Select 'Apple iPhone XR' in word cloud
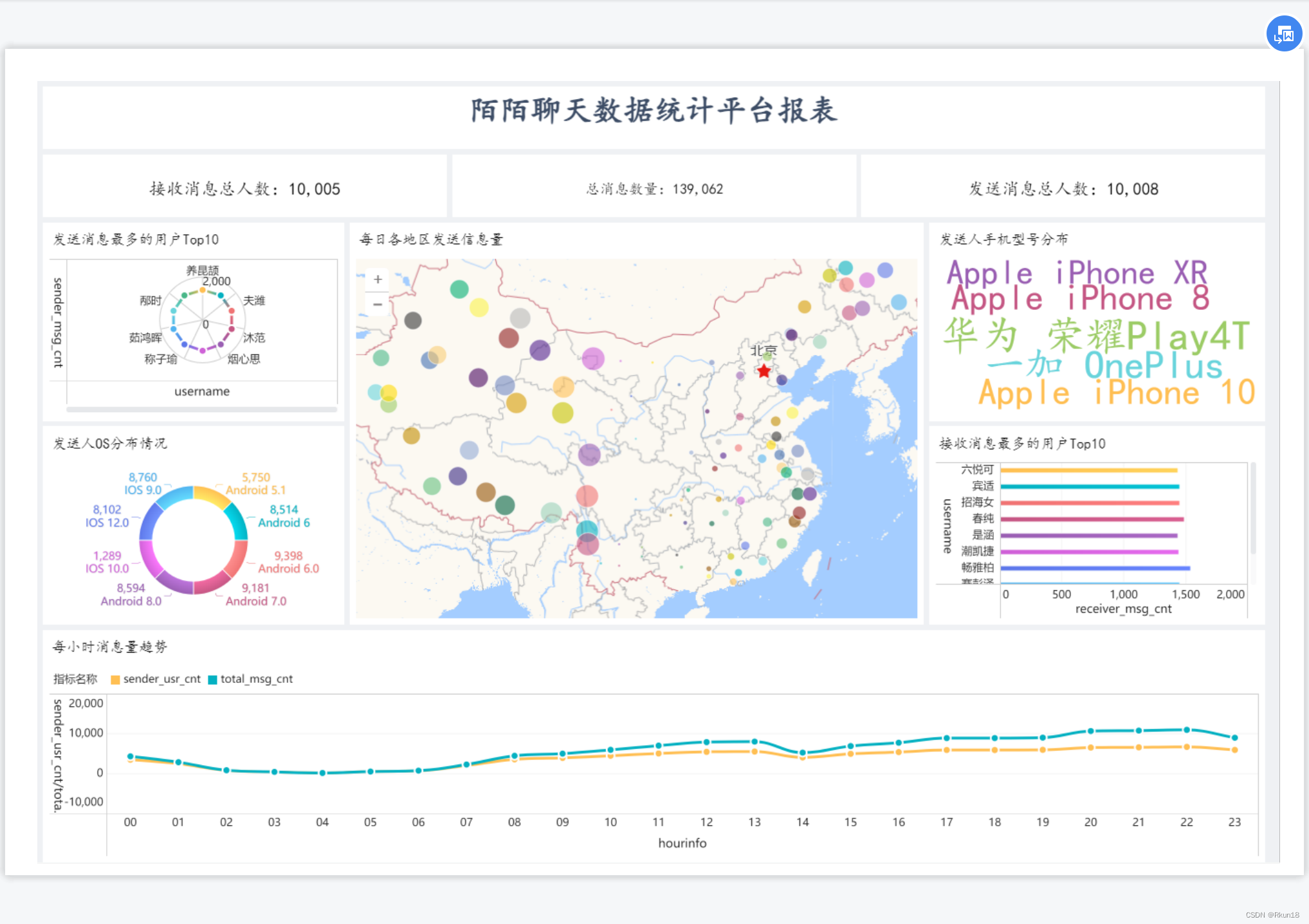 tap(1077, 273)
